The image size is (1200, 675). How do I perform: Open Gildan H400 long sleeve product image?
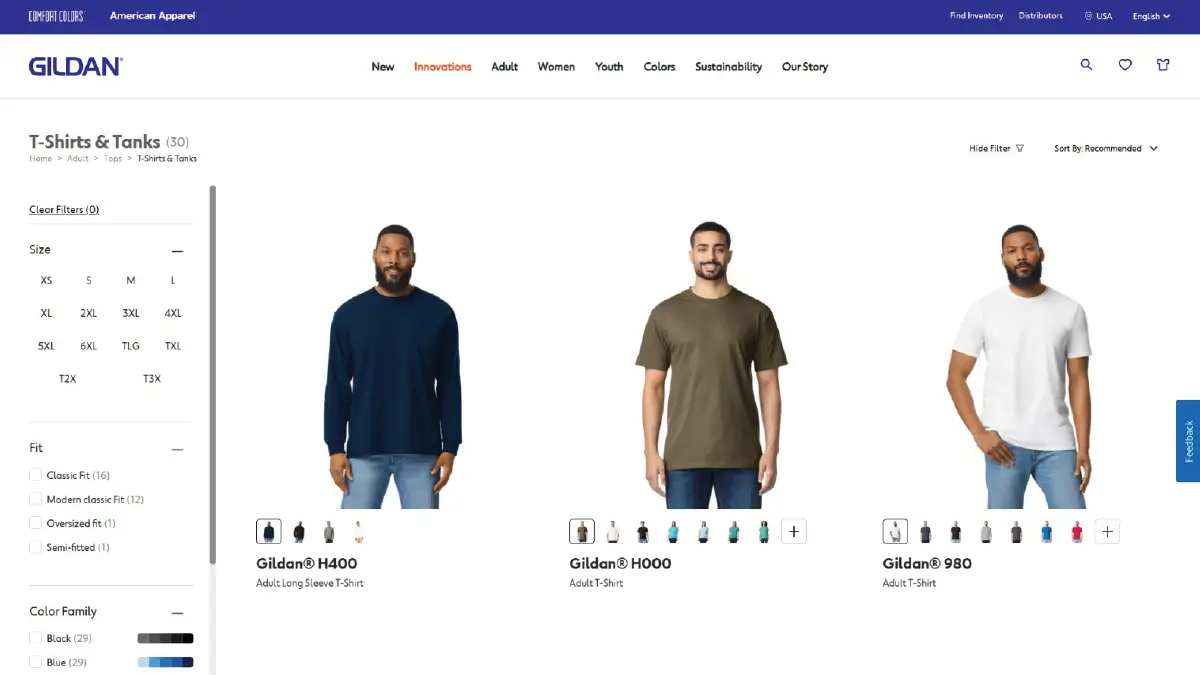[393, 365]
